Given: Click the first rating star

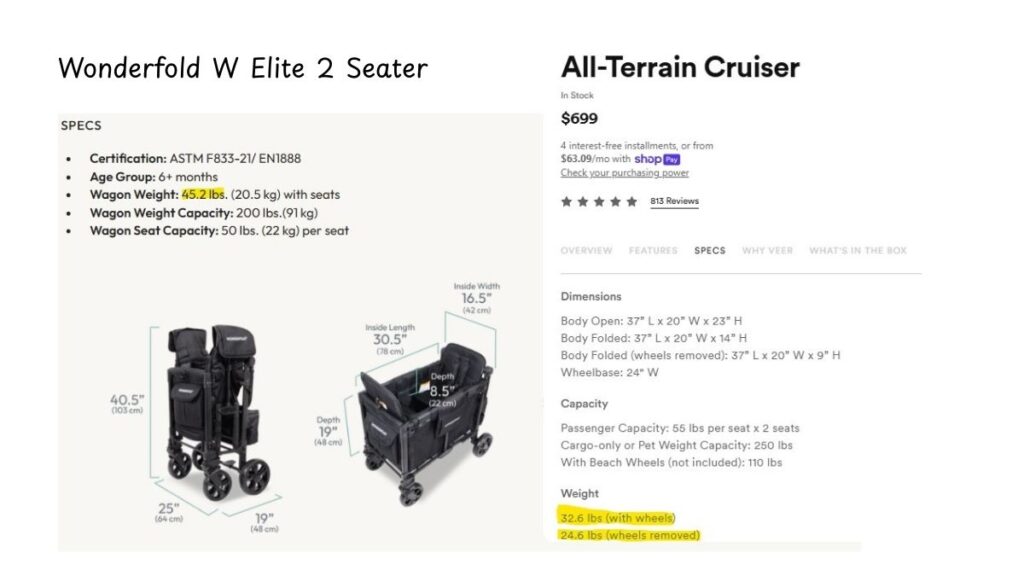Looking at the screenshot, I should point(566,201).
